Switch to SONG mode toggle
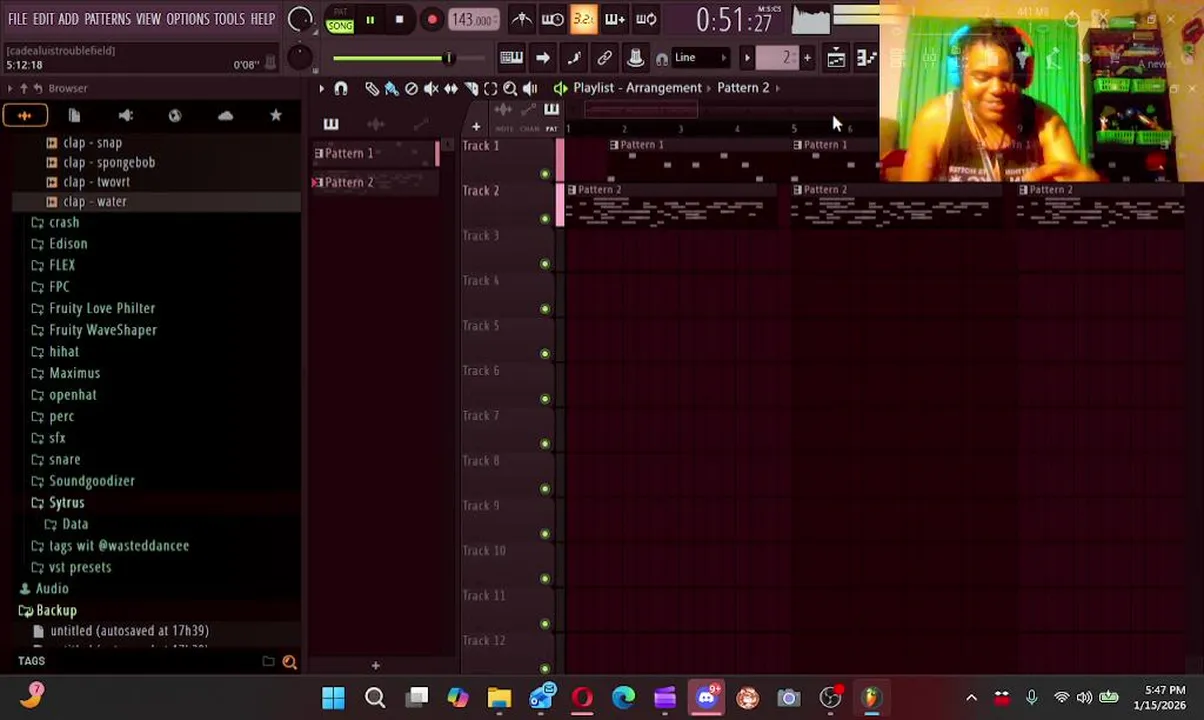The width and height of the screenshot is (1204, 720). tap(340, 26)
